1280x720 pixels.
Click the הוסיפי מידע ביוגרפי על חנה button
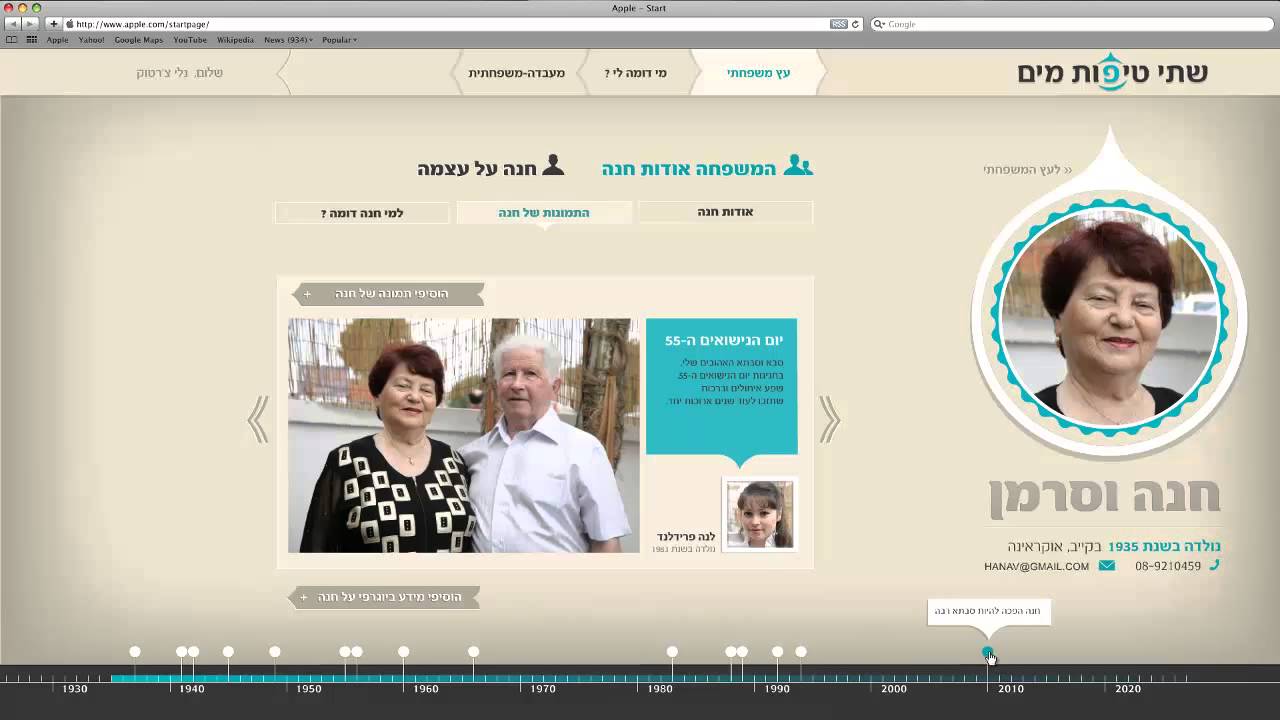(x=385, y=597)
